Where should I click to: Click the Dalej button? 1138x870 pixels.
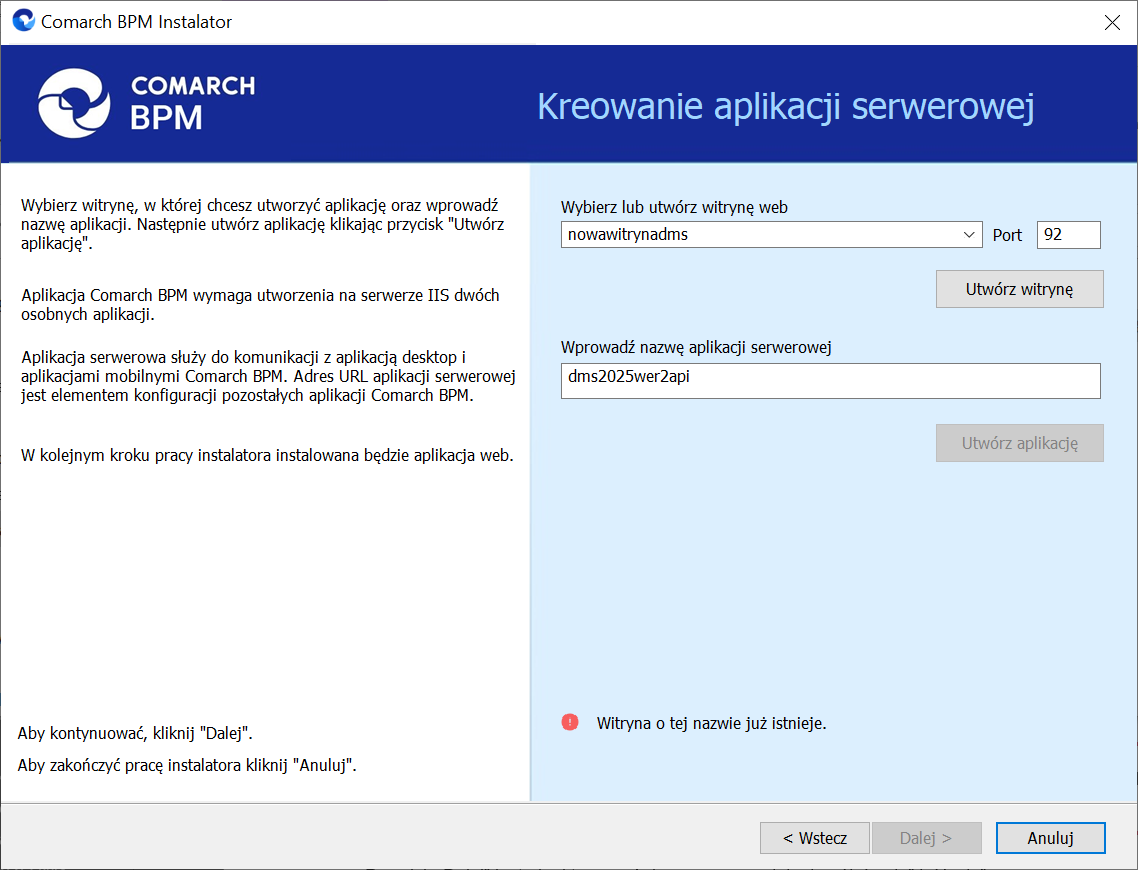click(x=926, y=838)
